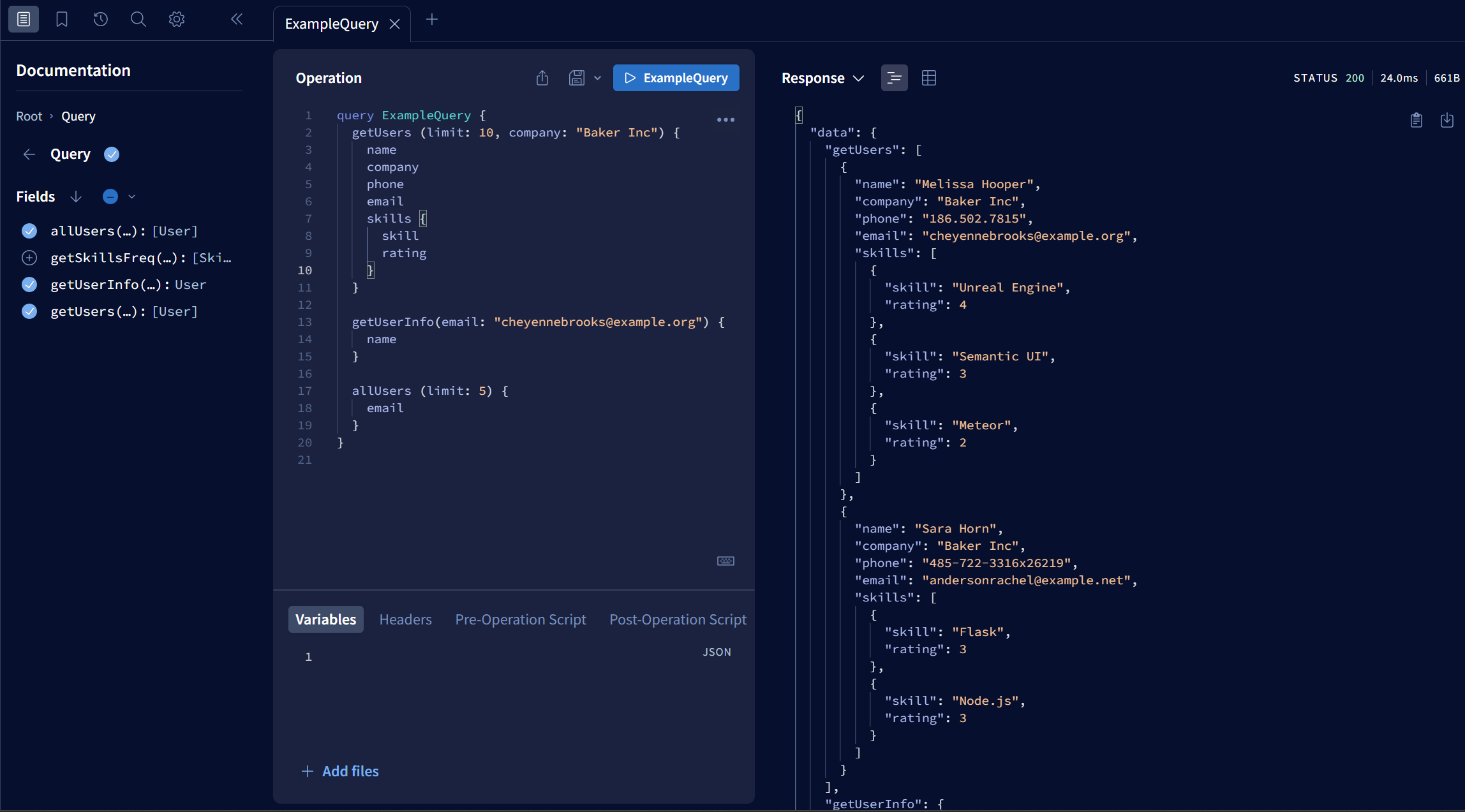Download the response icon
This screenshot has width=1465, height=812.
click(x=1447, y=120)
